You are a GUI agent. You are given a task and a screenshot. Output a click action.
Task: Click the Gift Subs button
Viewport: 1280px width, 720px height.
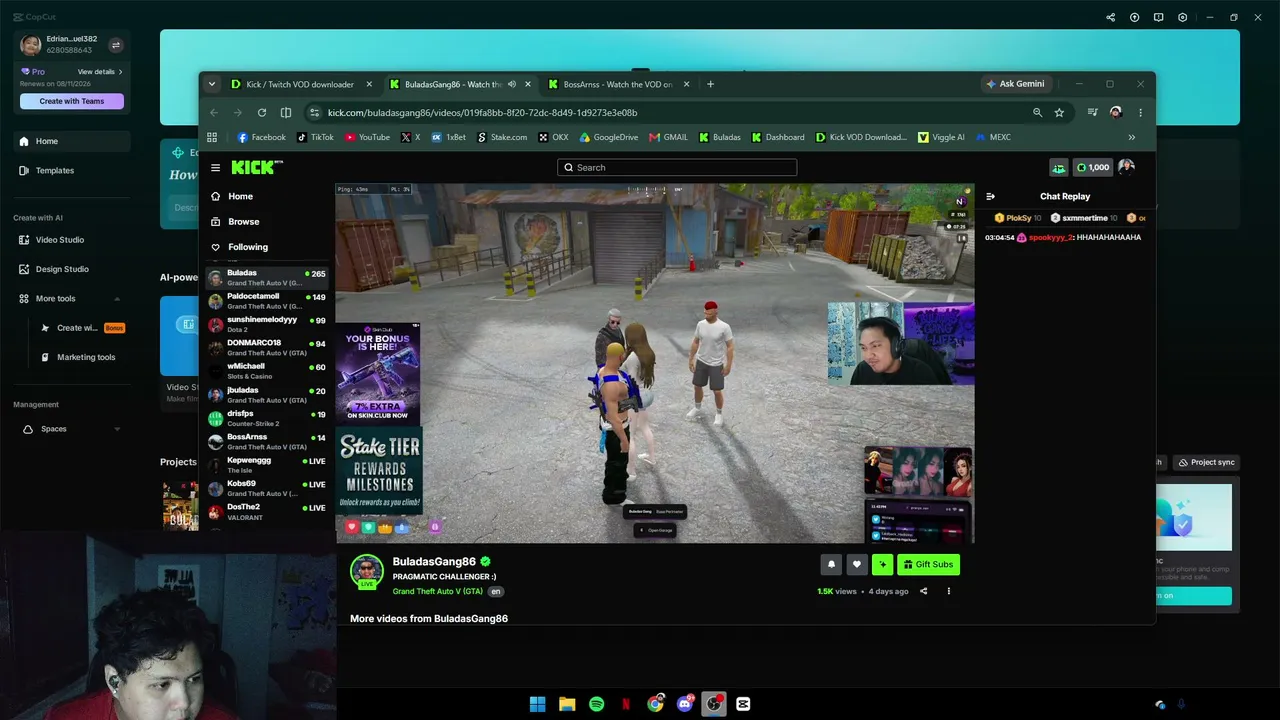pyautogui.click(x=928, y=565)
